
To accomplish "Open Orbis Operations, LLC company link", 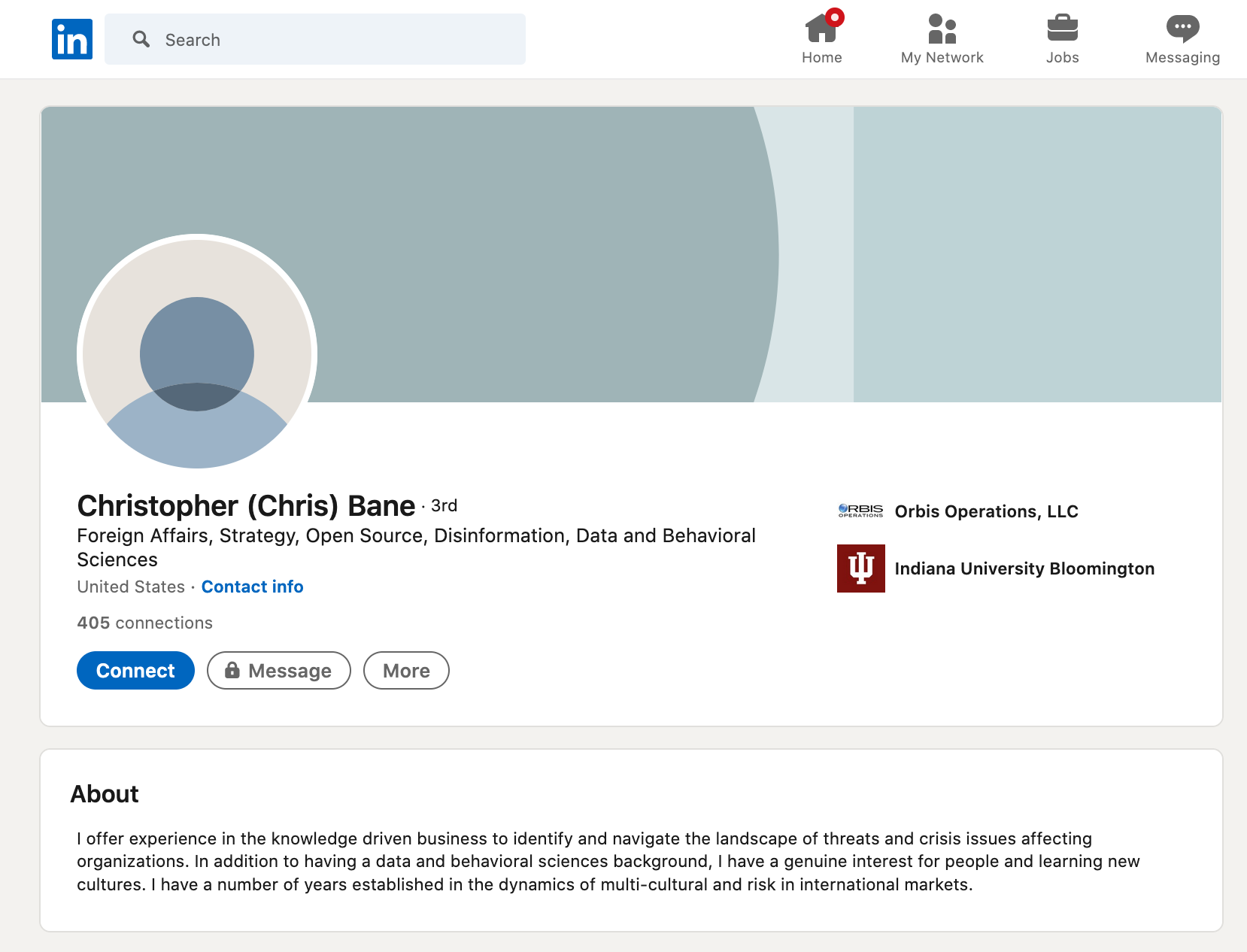I will 987,511.
